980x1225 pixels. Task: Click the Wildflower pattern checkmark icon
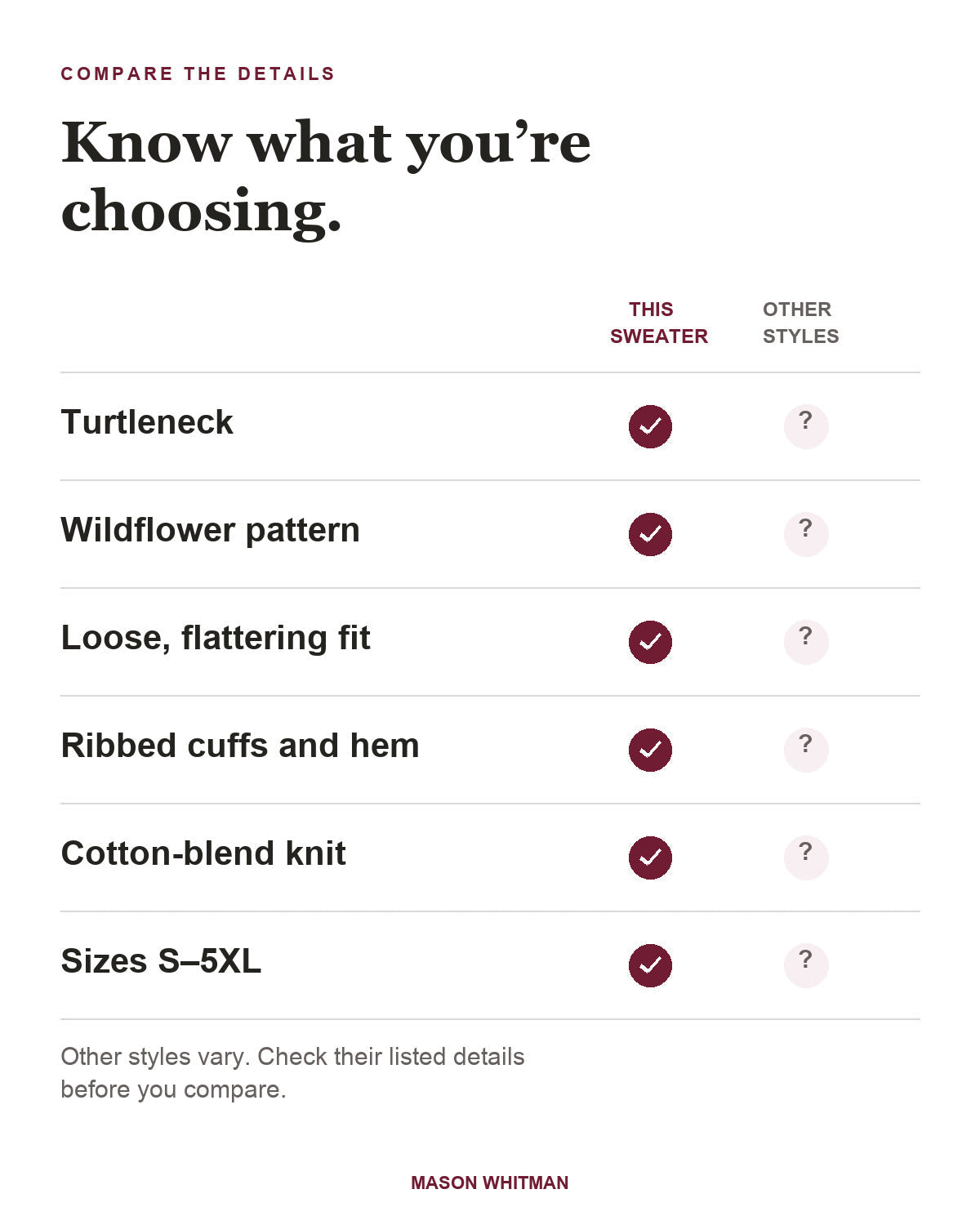(650, 534)
